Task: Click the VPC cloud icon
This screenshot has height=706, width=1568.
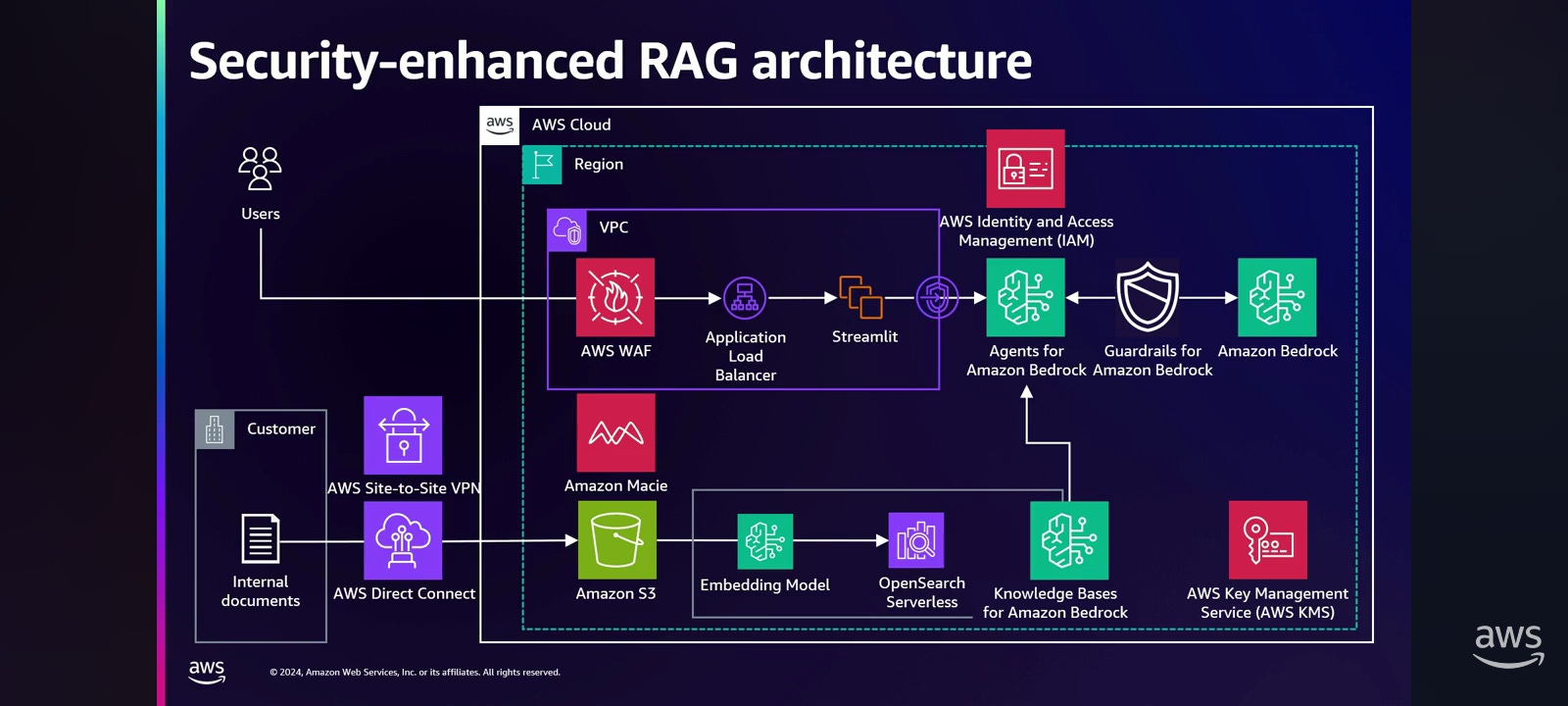Action: pyautogui.click(x=567, y=230)
